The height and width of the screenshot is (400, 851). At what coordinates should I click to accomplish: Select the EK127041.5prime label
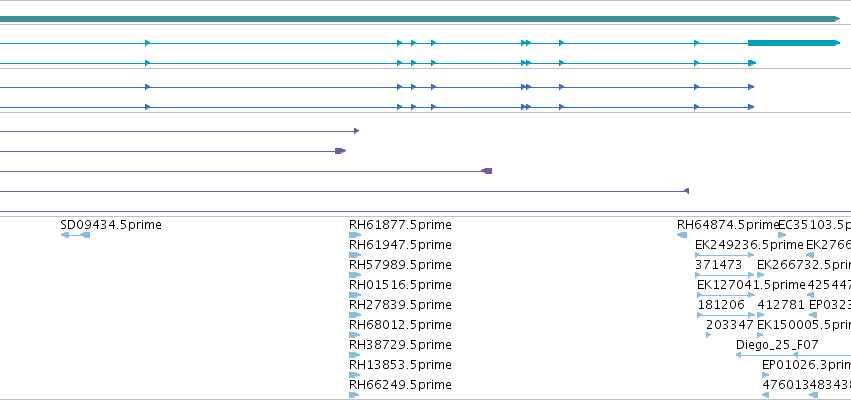(751, 285)
